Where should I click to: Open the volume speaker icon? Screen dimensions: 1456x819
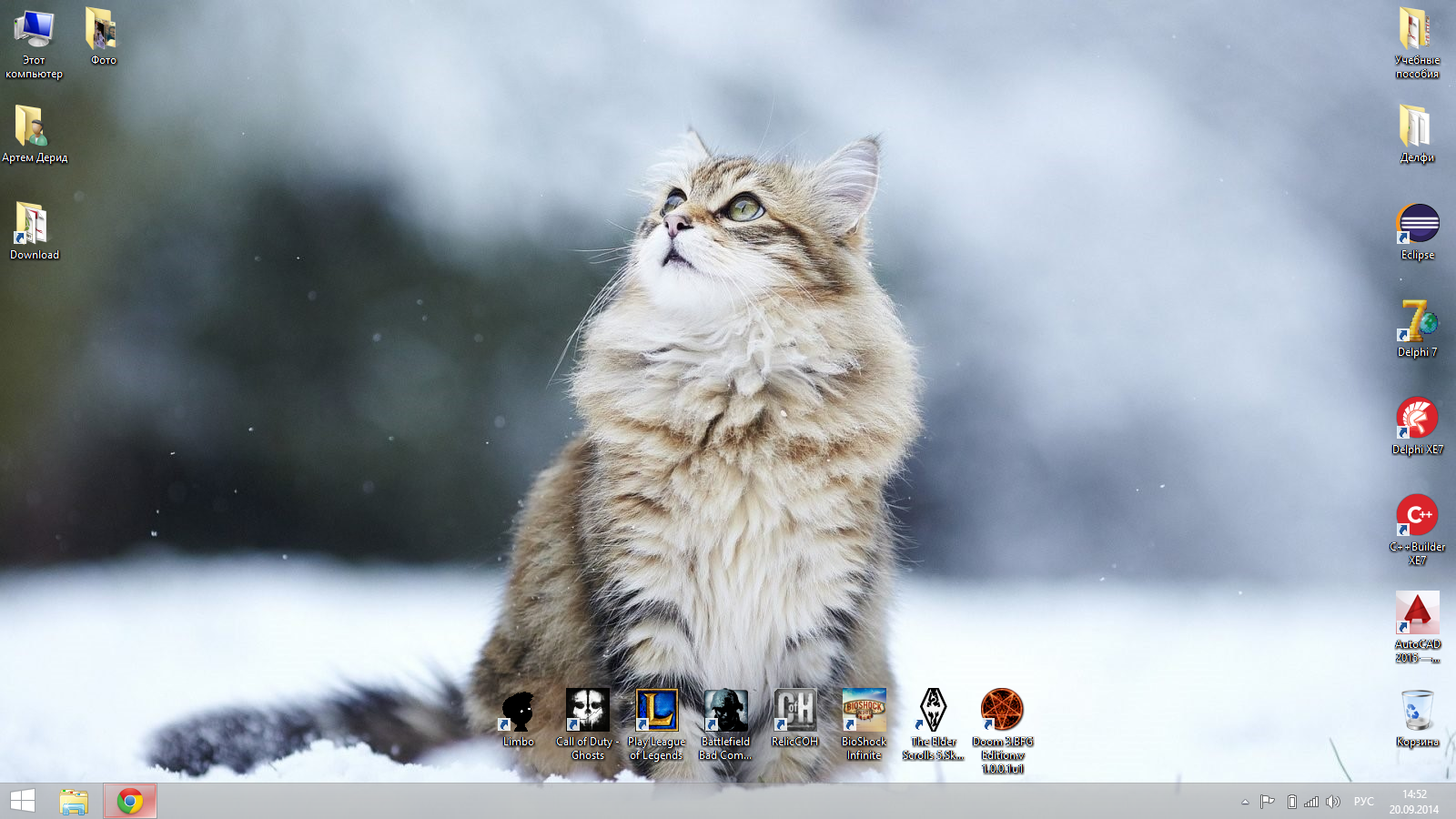[x=1333, y=802]
